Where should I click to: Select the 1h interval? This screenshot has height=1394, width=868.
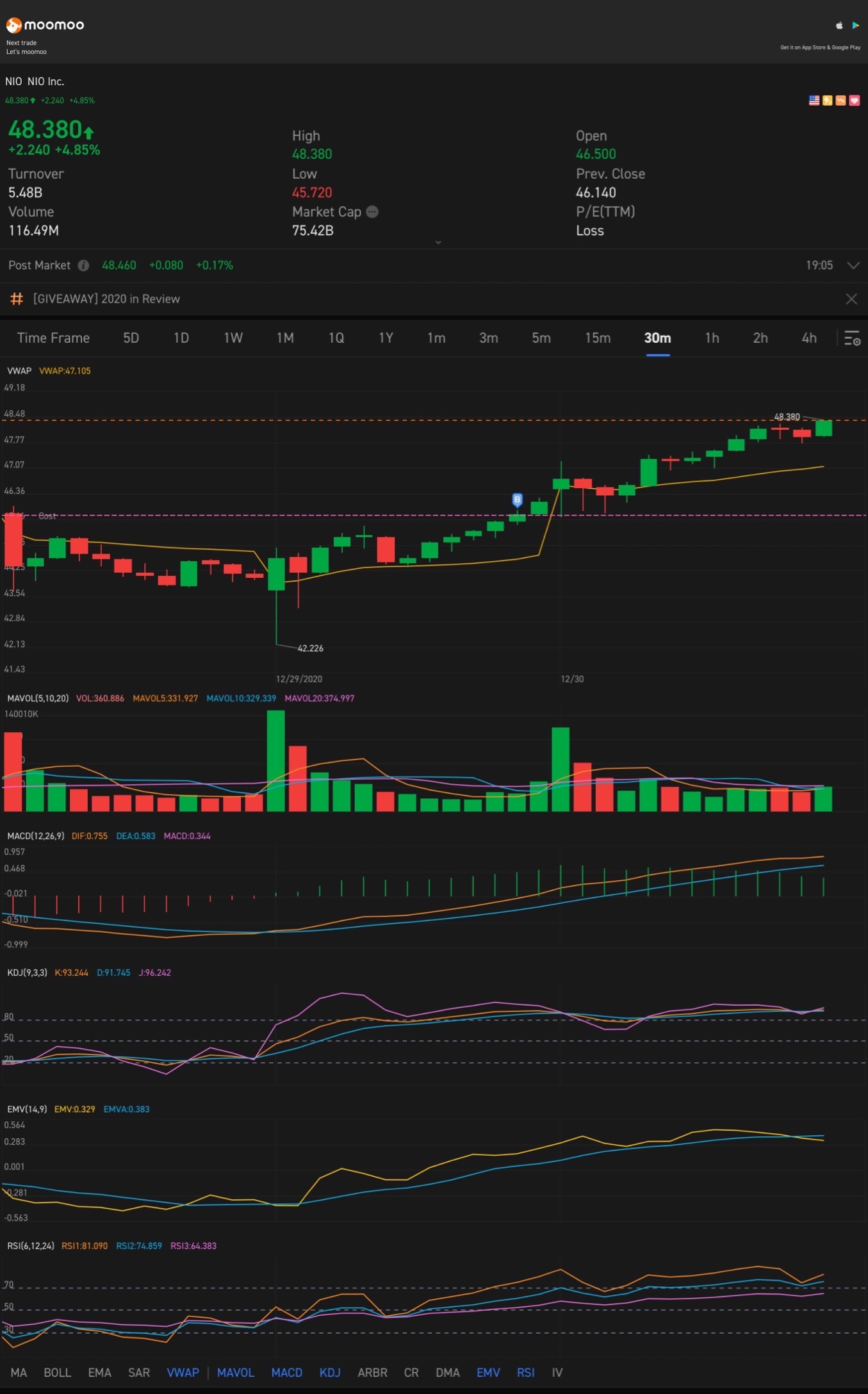point(712,338)
